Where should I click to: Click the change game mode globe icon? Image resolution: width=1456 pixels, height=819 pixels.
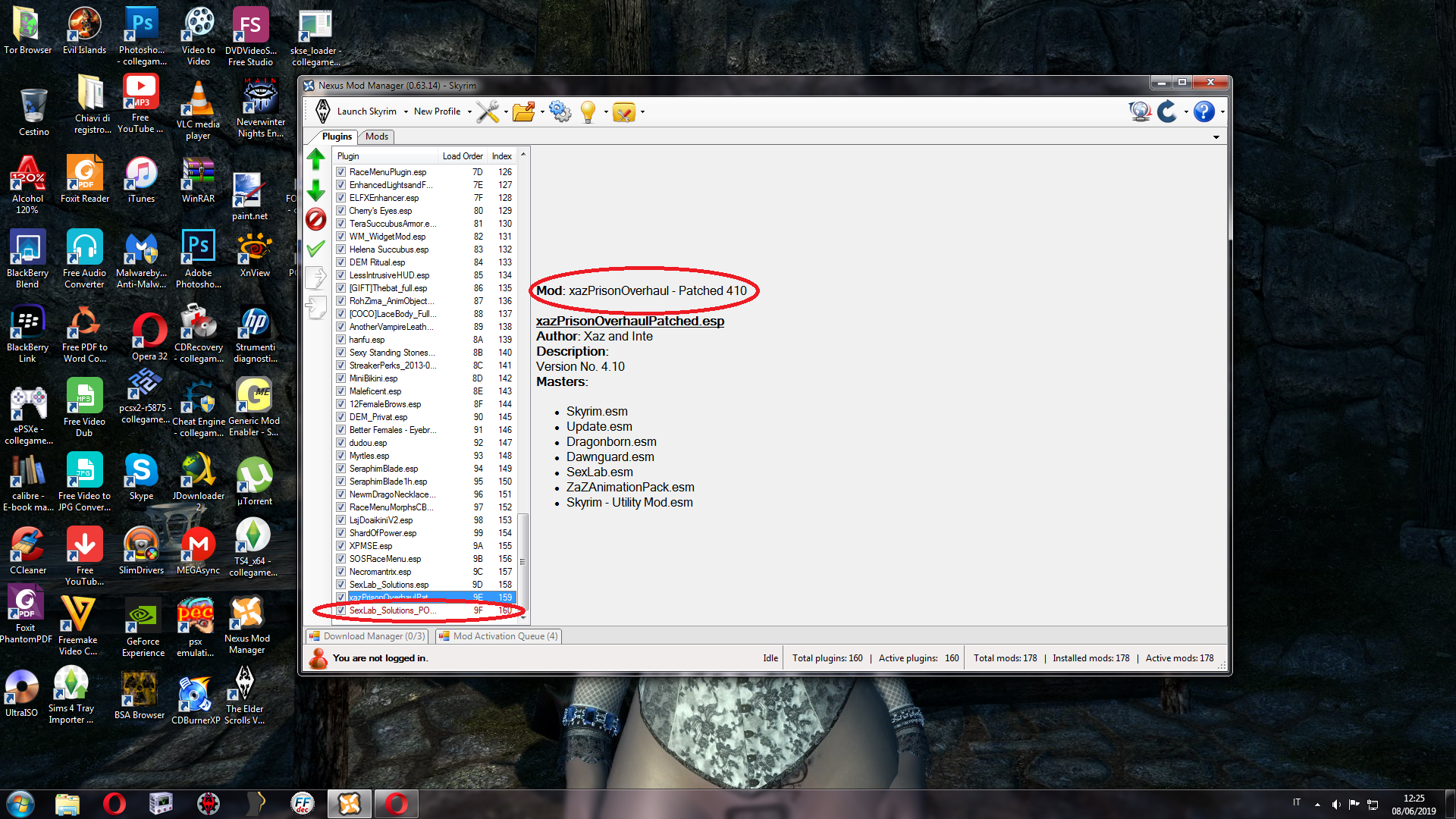click(1140, 111)
